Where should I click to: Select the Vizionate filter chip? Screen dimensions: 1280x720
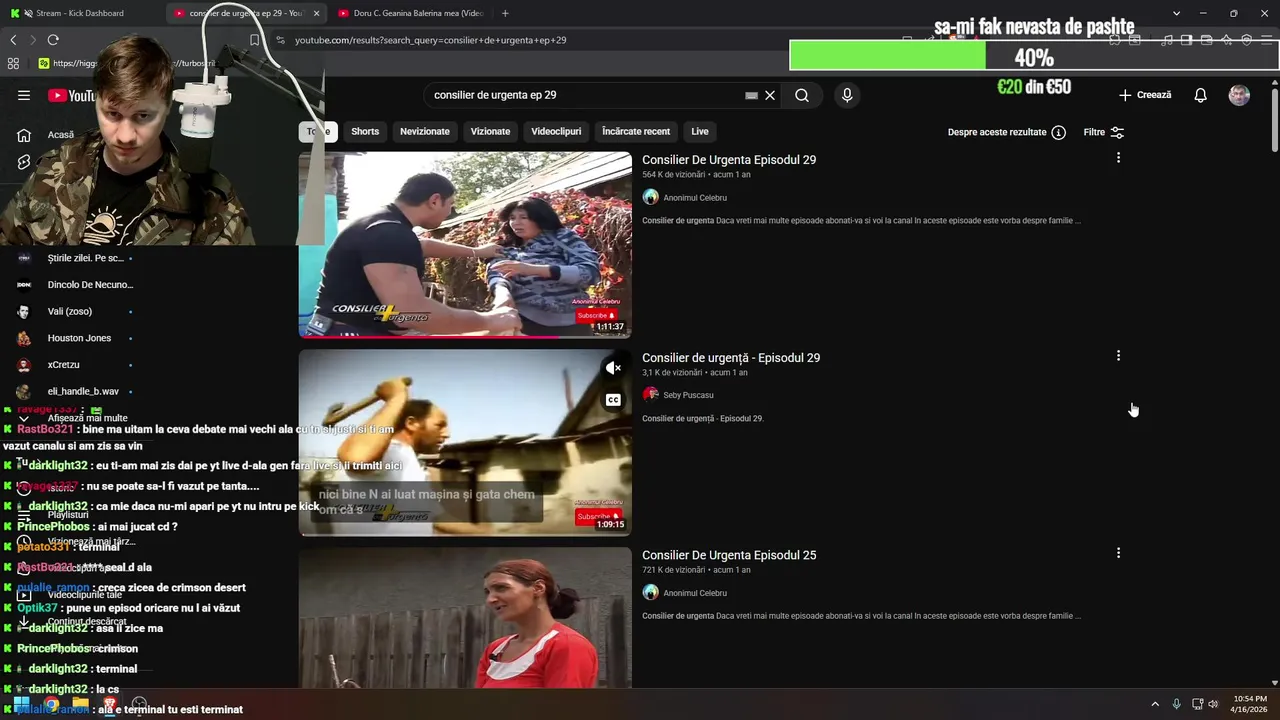click(x=490, y=131)
